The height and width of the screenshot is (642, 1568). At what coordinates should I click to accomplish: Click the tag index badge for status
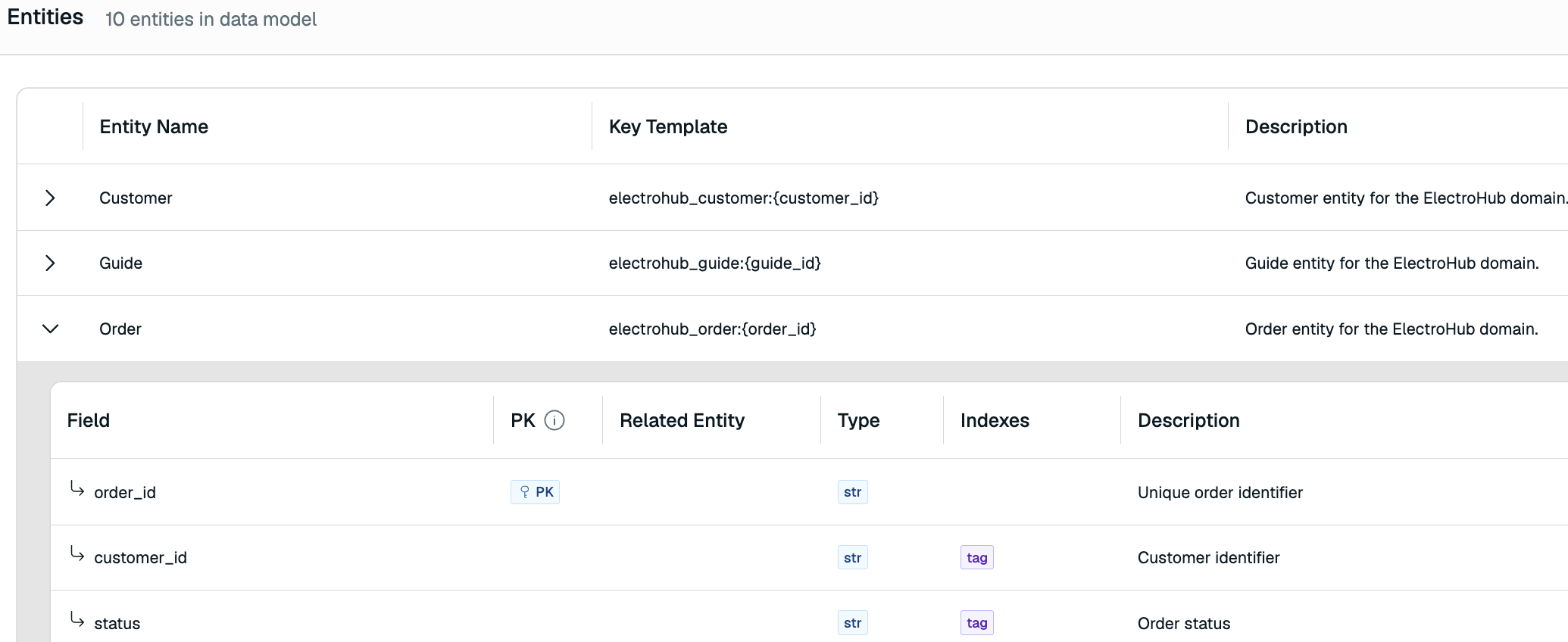[x=976, y=623]
